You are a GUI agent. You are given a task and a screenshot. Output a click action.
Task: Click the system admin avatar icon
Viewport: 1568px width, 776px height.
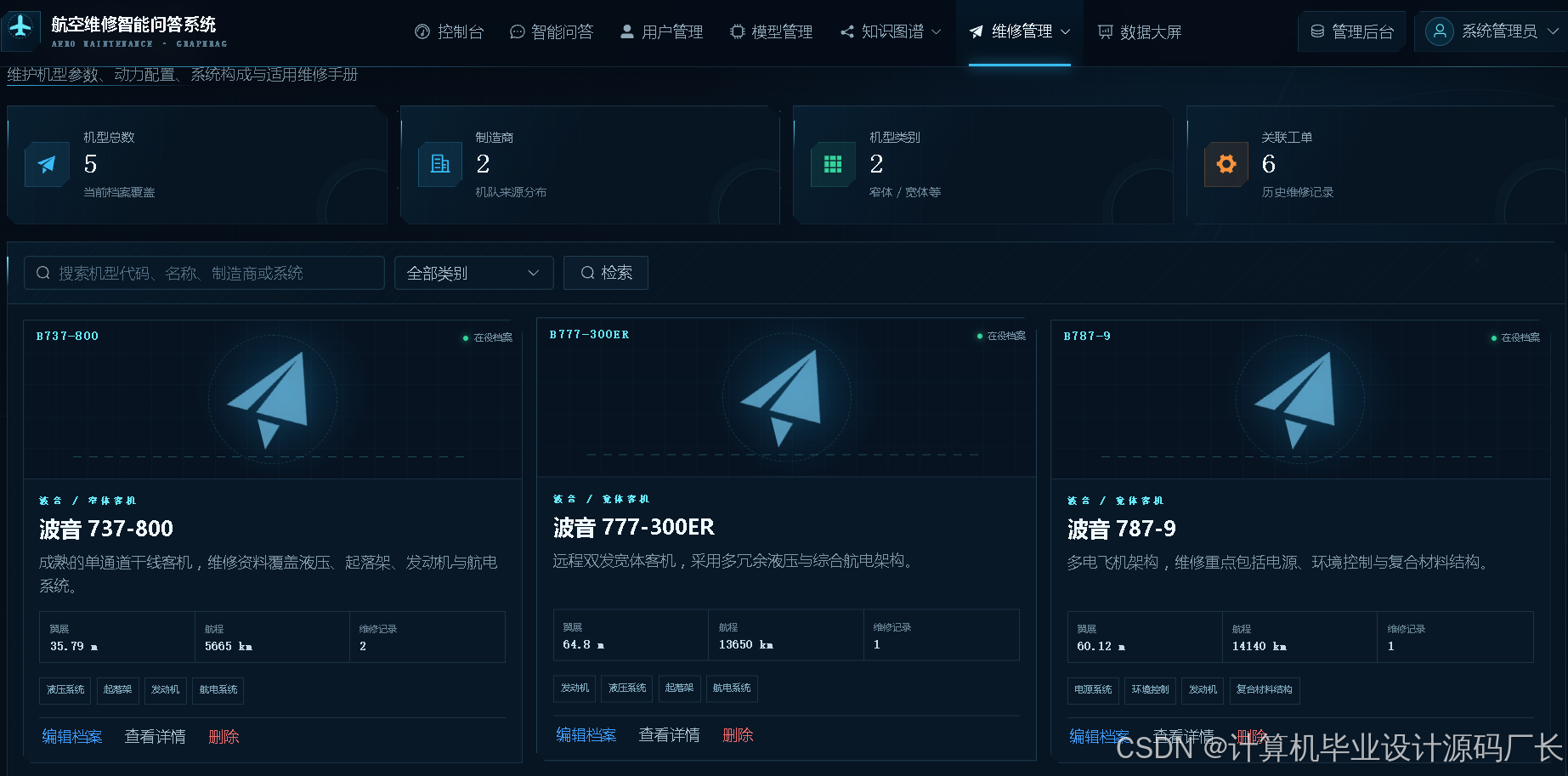[x=1440, y=31]
